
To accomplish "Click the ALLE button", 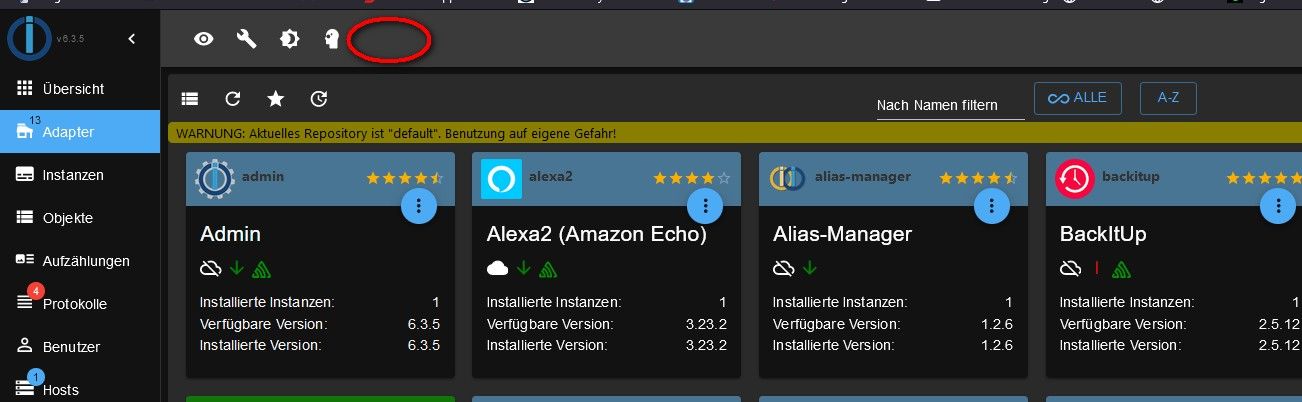I will pos(1077,98).
